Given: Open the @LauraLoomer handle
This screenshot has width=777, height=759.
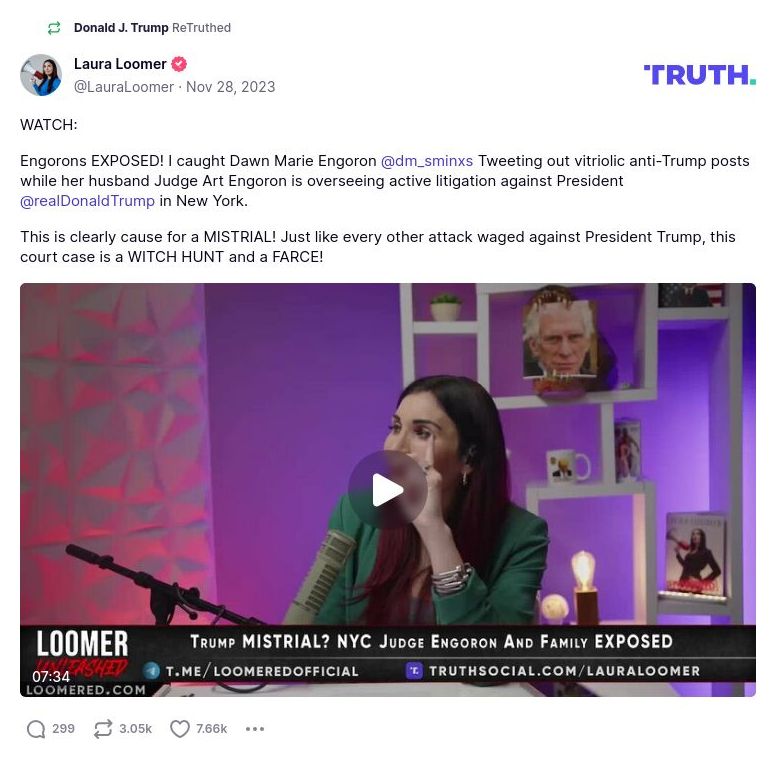Looking at the screenshot, I should point(123,87).
